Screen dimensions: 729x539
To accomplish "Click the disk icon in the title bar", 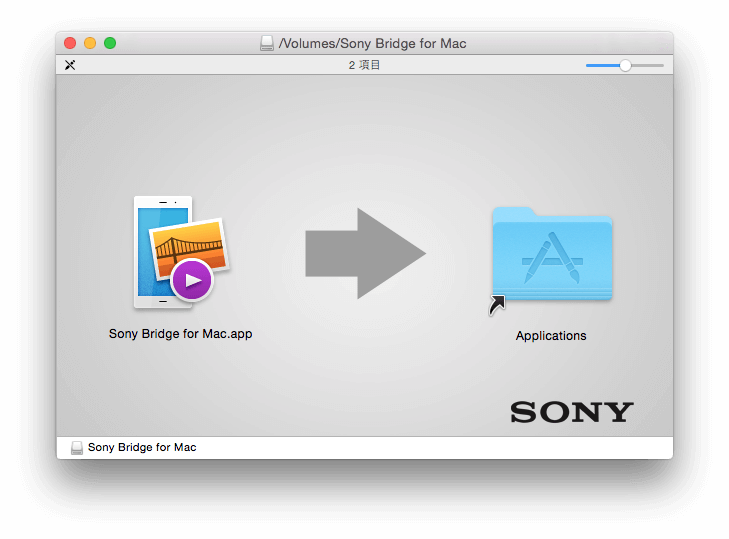I will coord(266,43).
